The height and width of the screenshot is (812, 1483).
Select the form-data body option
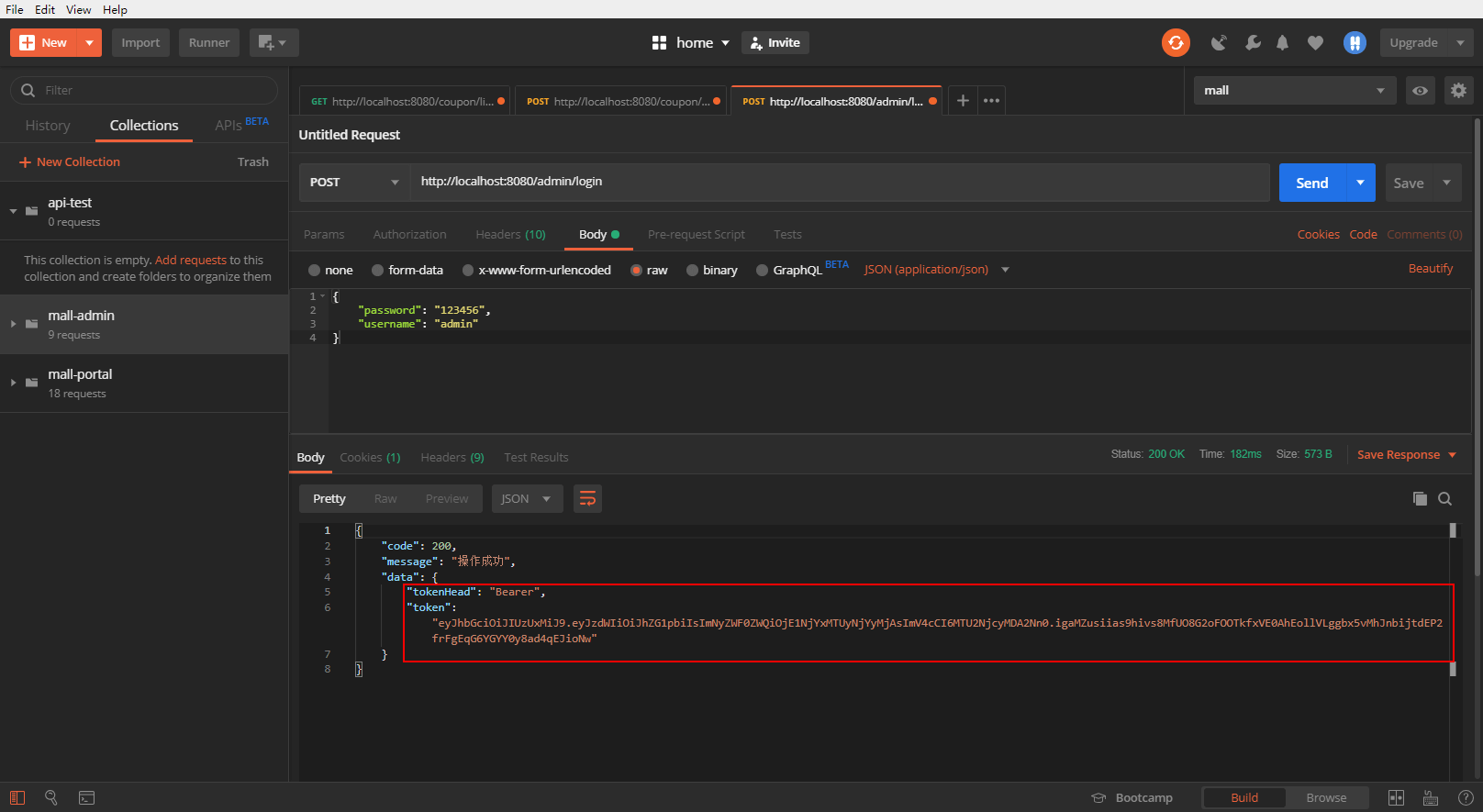407,270
